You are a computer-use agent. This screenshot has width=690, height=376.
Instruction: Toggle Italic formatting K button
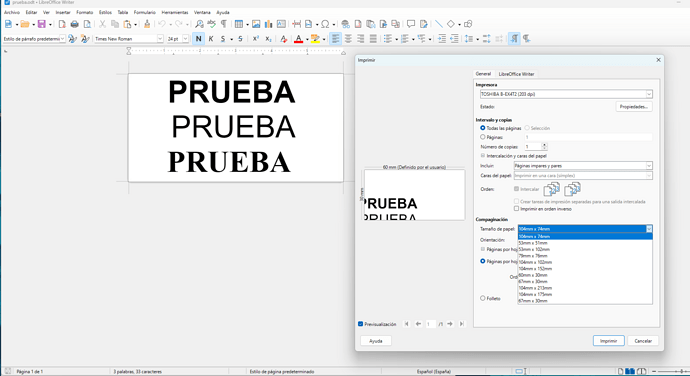click(x=211, y=39)
